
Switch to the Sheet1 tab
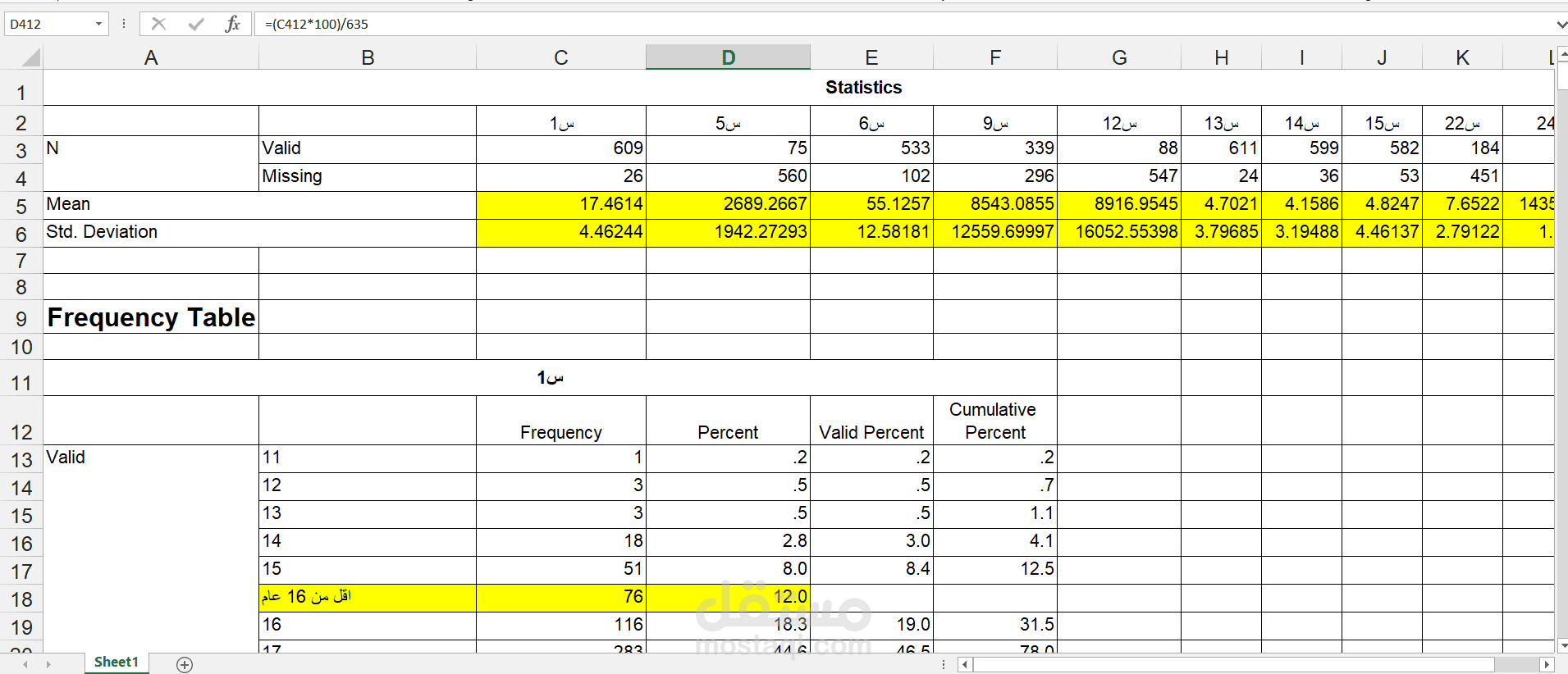click(x=116, y=663)
